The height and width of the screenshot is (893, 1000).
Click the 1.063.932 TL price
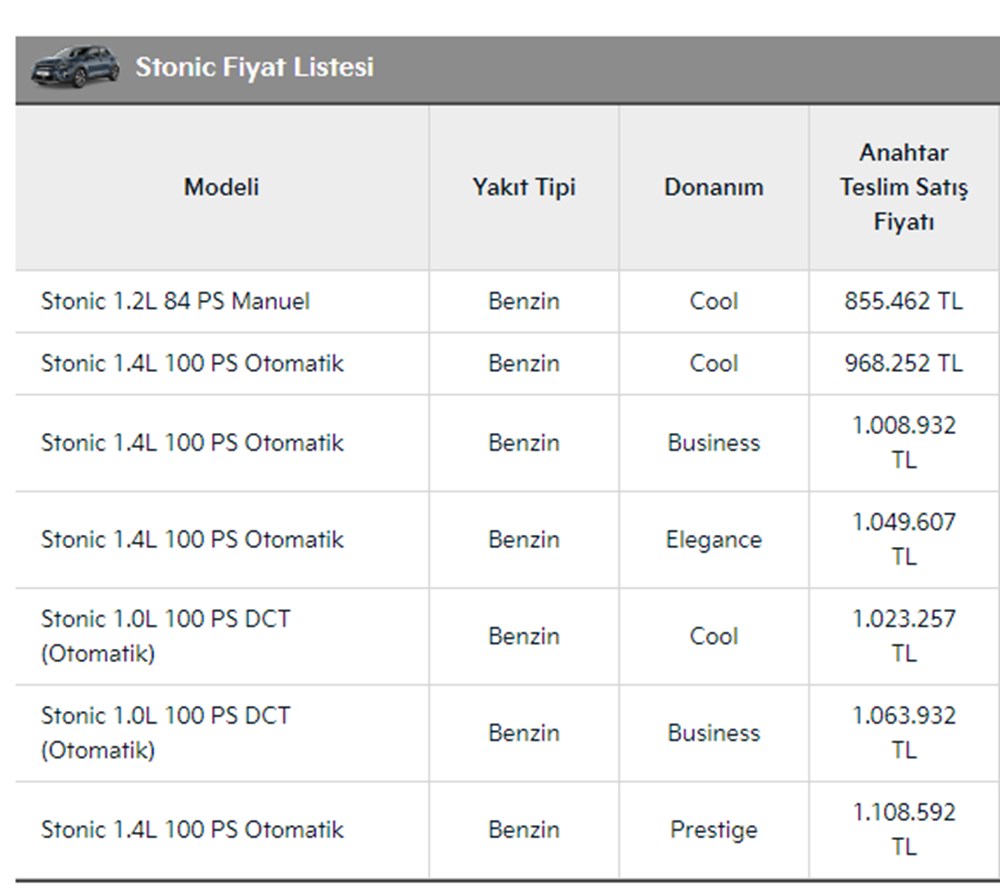[904, 733]
